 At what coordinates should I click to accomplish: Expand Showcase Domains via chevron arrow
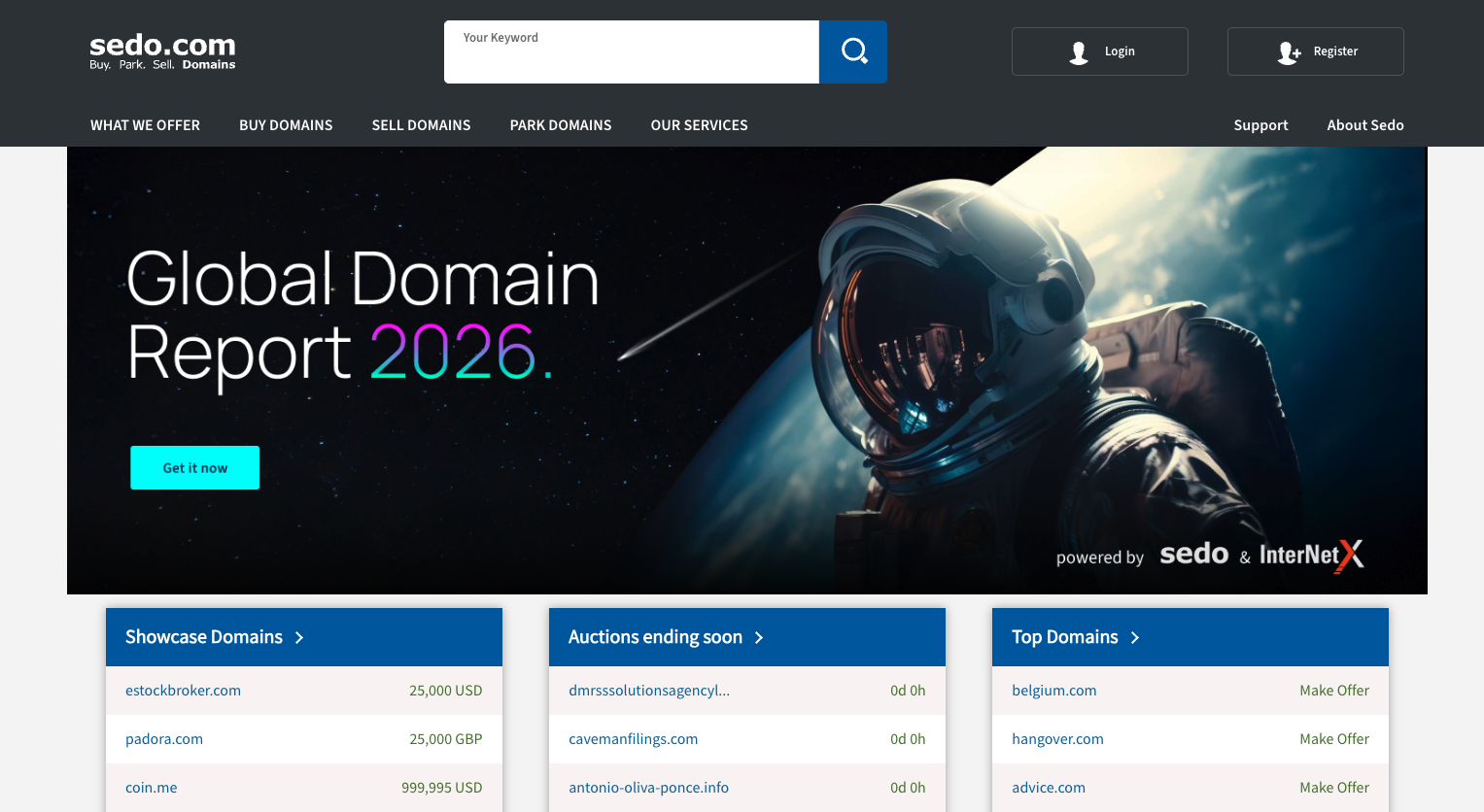pos(299,637)
